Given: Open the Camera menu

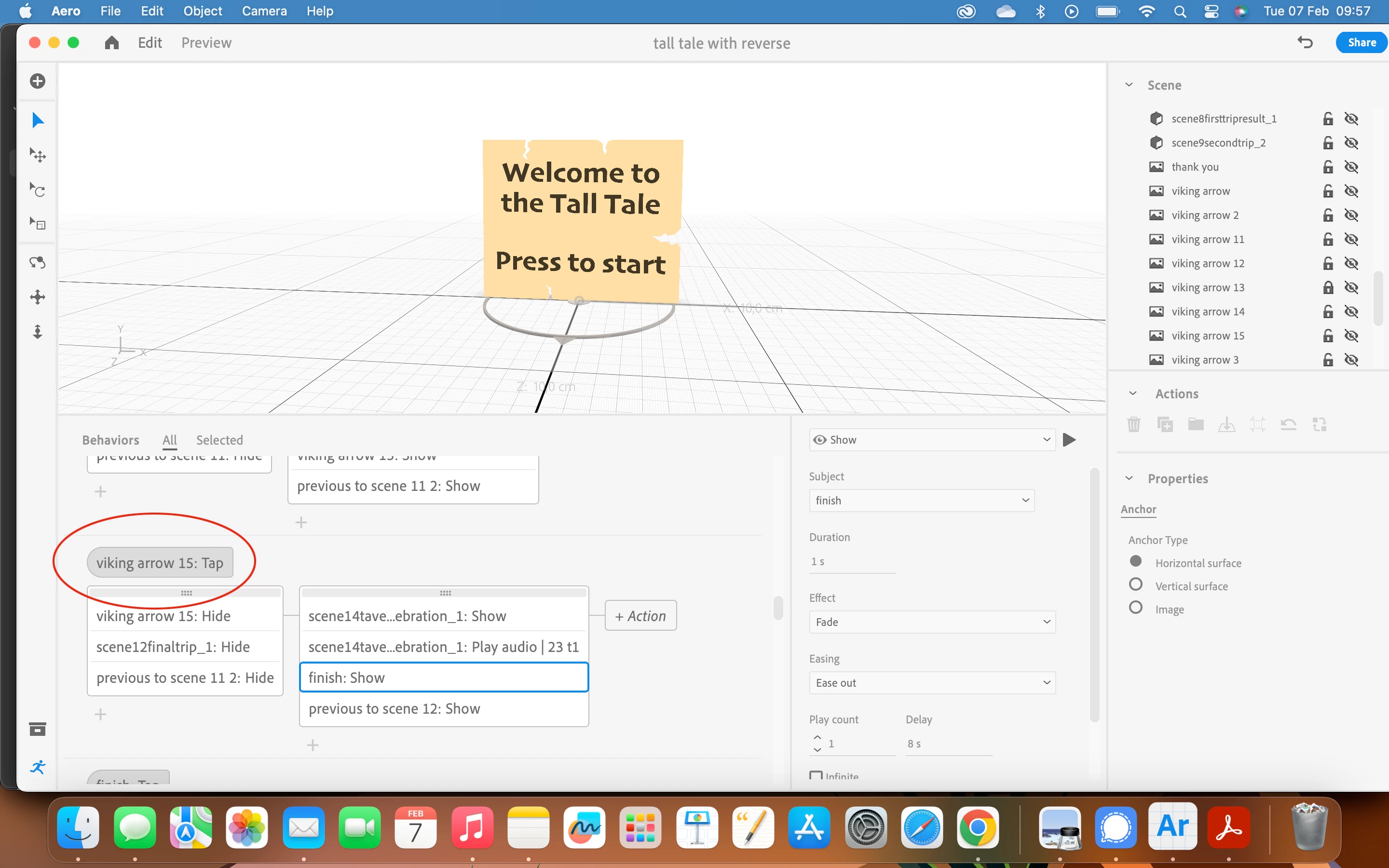Looking at the screenshot, I should (x=264, y=11).
